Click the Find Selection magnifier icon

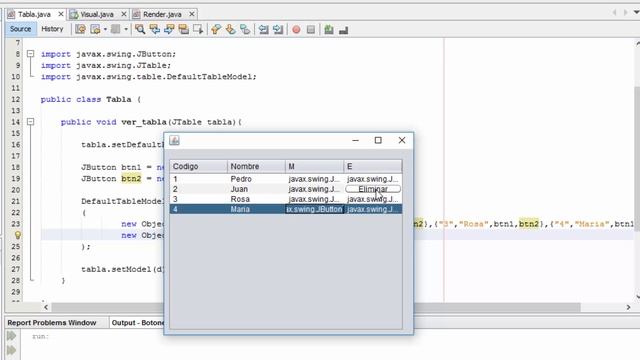click(x=140, y=29)
